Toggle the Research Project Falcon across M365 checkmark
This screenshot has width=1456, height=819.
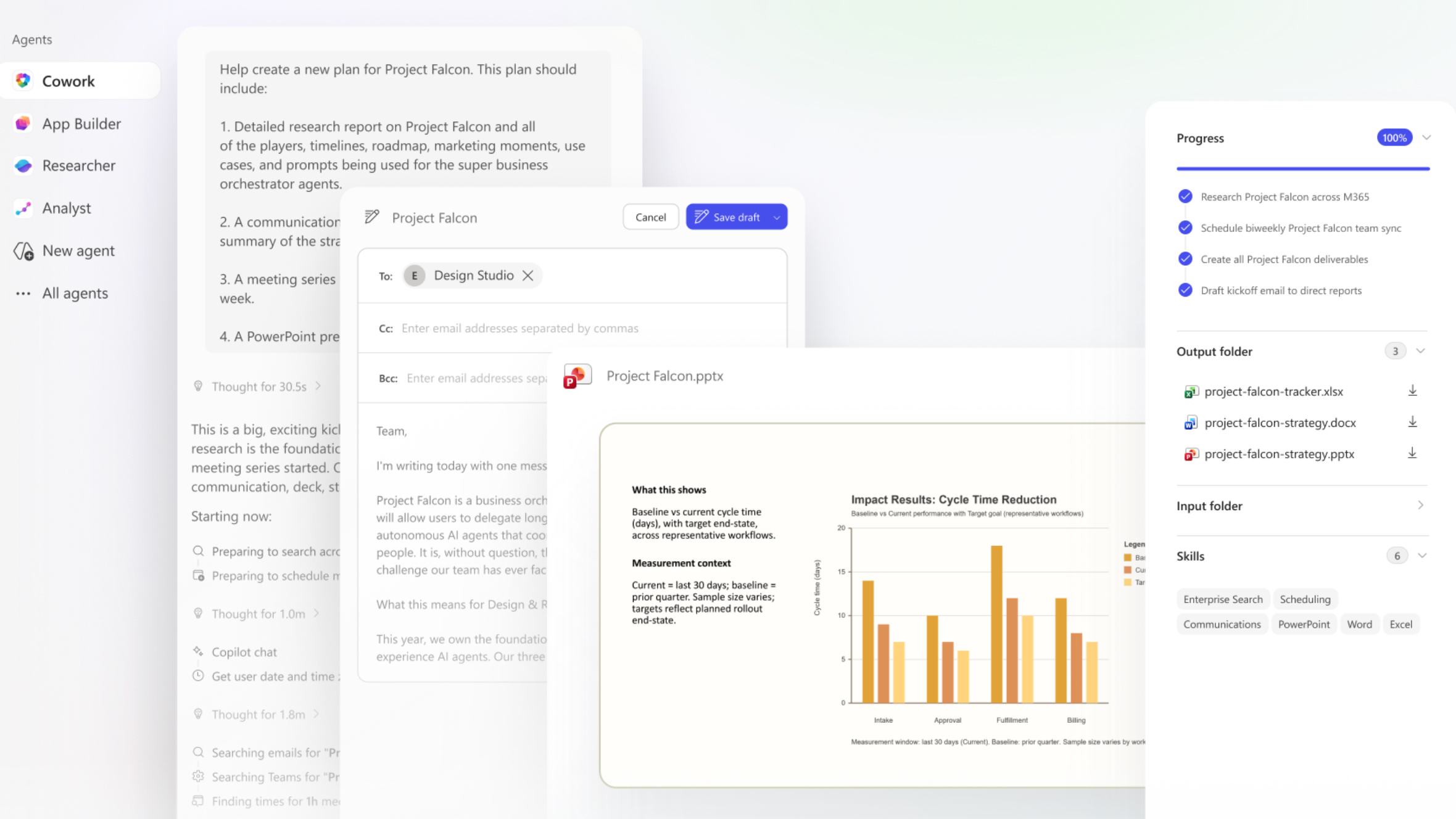click(1185, 197)
